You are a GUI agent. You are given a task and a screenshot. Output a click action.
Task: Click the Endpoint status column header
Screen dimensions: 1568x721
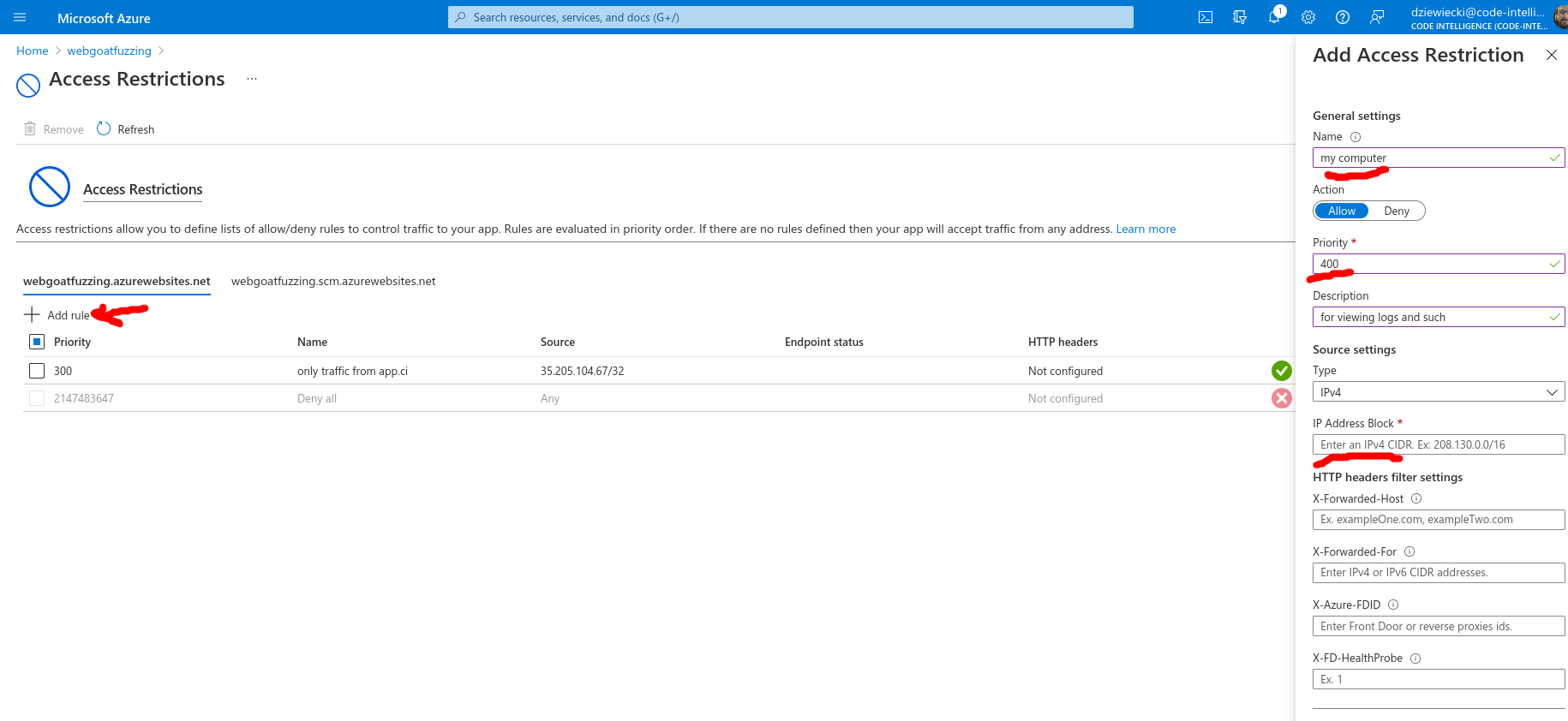tap(824, 342)
